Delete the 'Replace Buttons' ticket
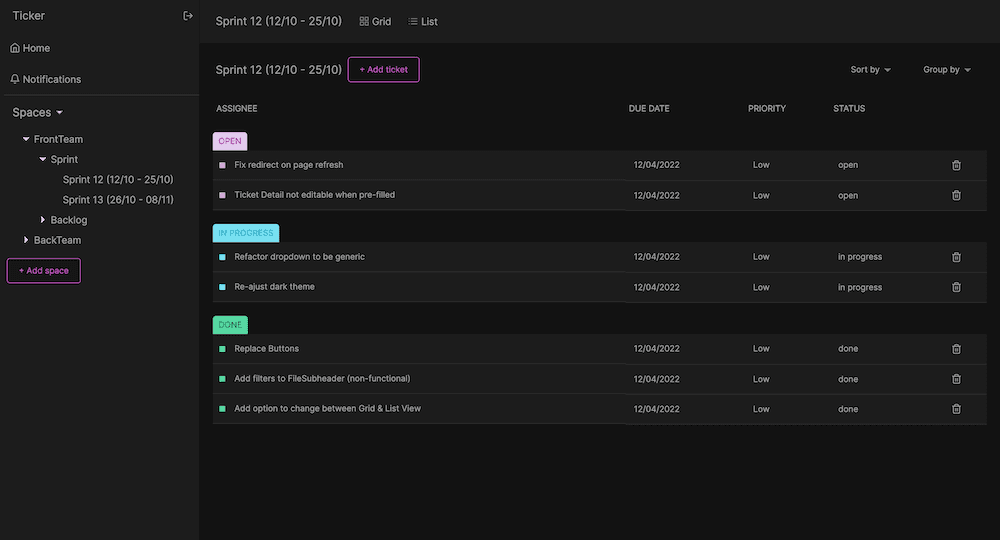Image resolution: width=1000 pixels, height=540 pixels. point(956,349)
